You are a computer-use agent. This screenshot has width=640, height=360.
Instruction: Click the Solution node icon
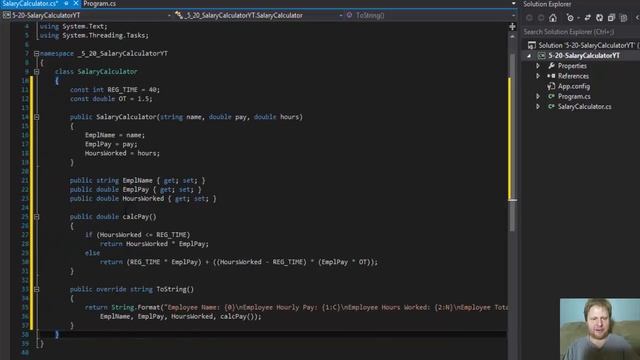[531, 45]
